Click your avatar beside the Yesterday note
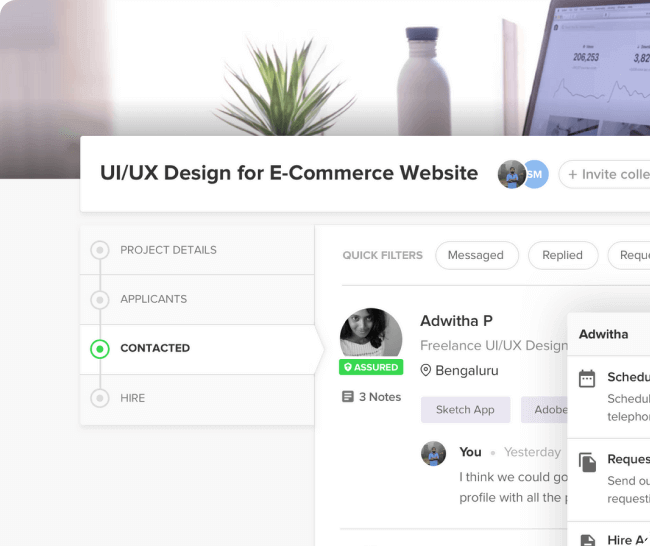 (434, 454)
